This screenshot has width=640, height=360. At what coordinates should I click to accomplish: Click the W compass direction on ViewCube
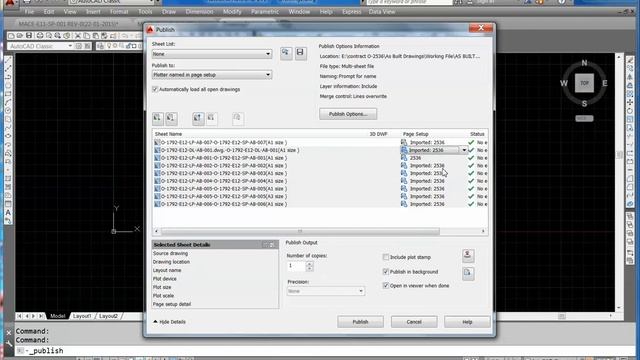tap(564, 83)
